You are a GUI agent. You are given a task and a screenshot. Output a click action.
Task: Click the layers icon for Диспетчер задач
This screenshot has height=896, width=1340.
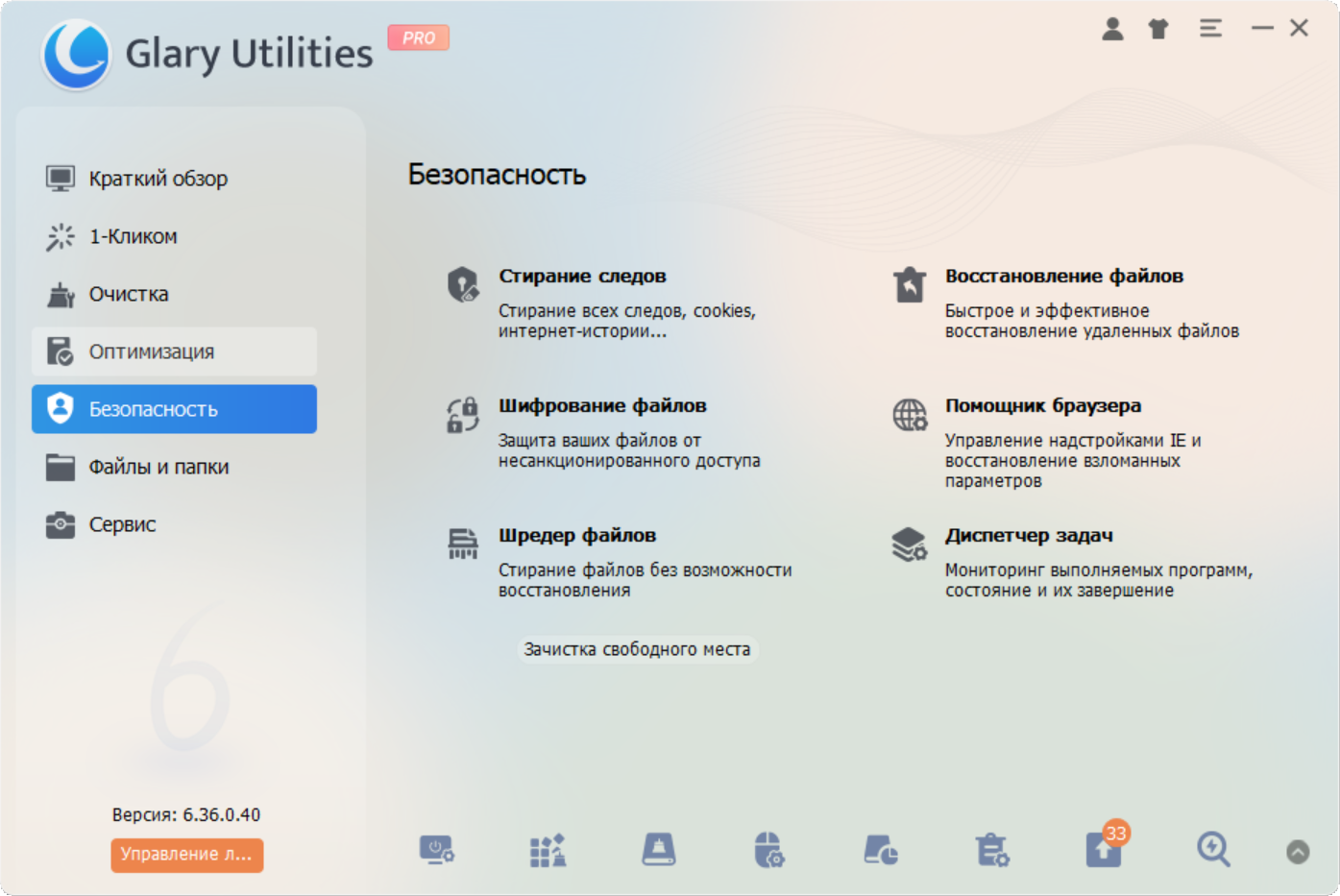click(910, 544)
